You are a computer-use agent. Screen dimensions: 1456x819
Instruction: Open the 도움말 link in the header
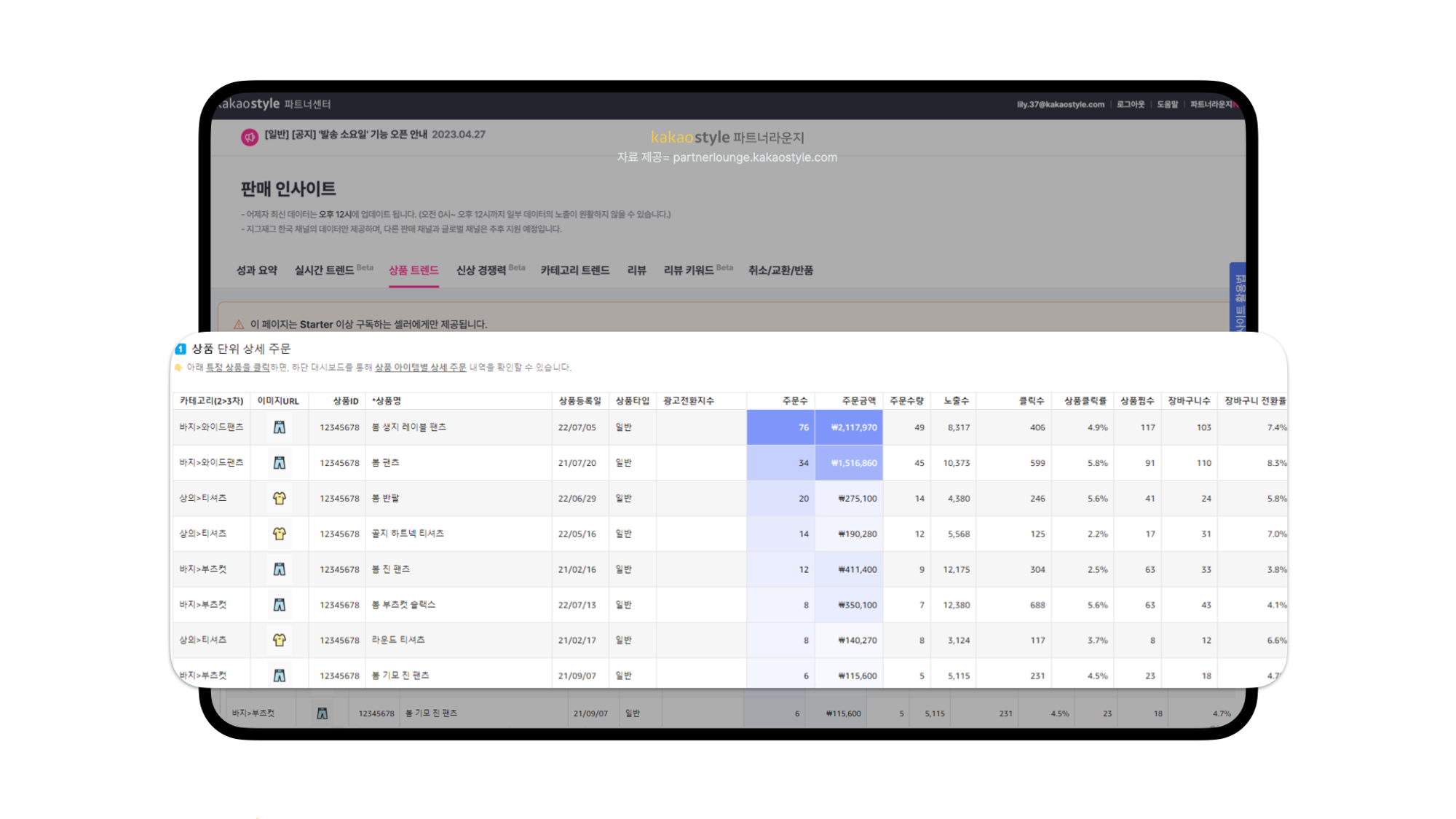click(1168, 104)
